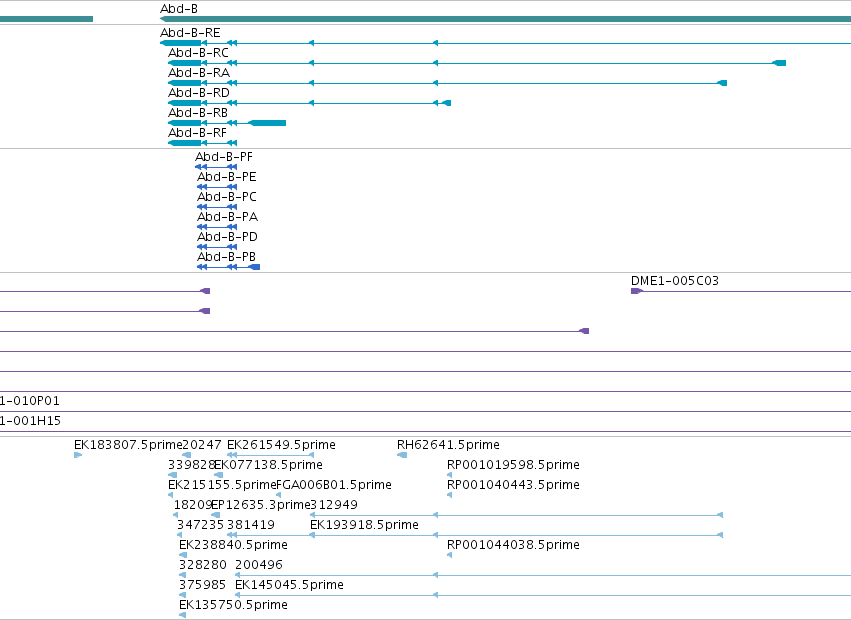
Task: Click the rightmost exon of Abd-B-RA
Action: point(722,83)
